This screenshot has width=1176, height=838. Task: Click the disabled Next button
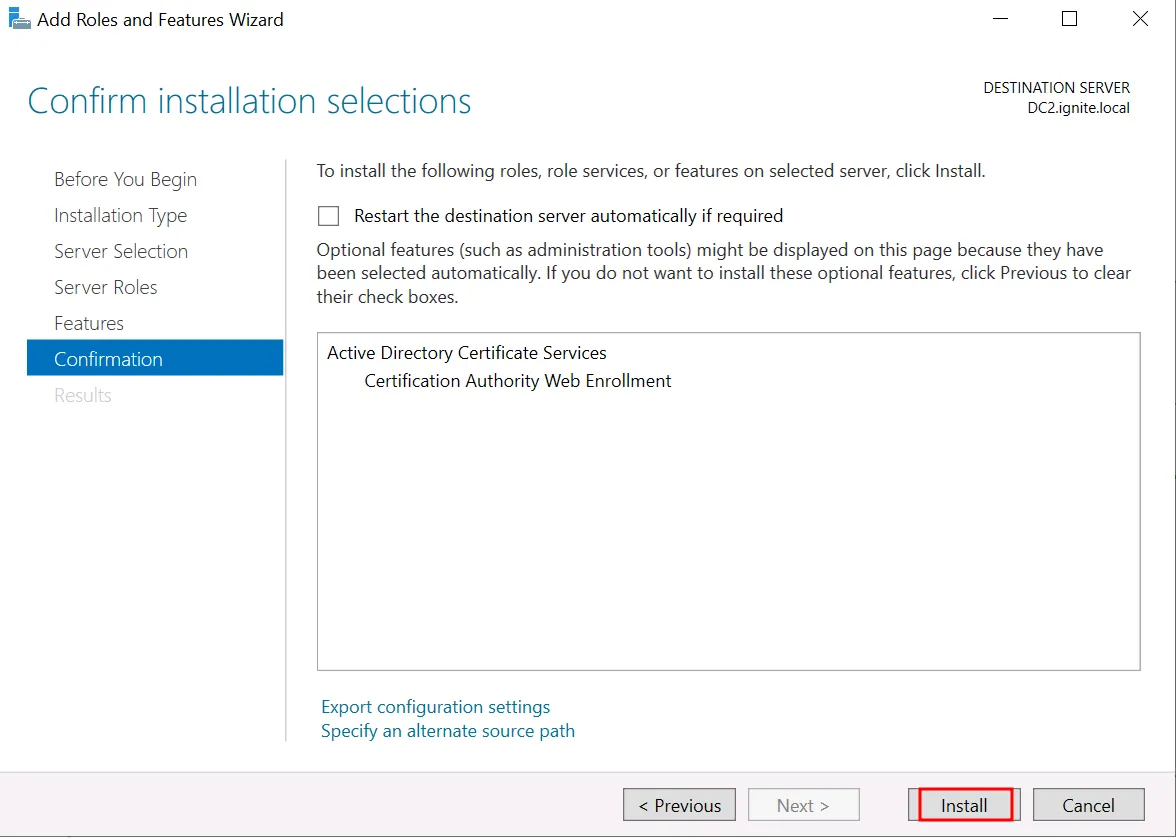pos(803,805)
